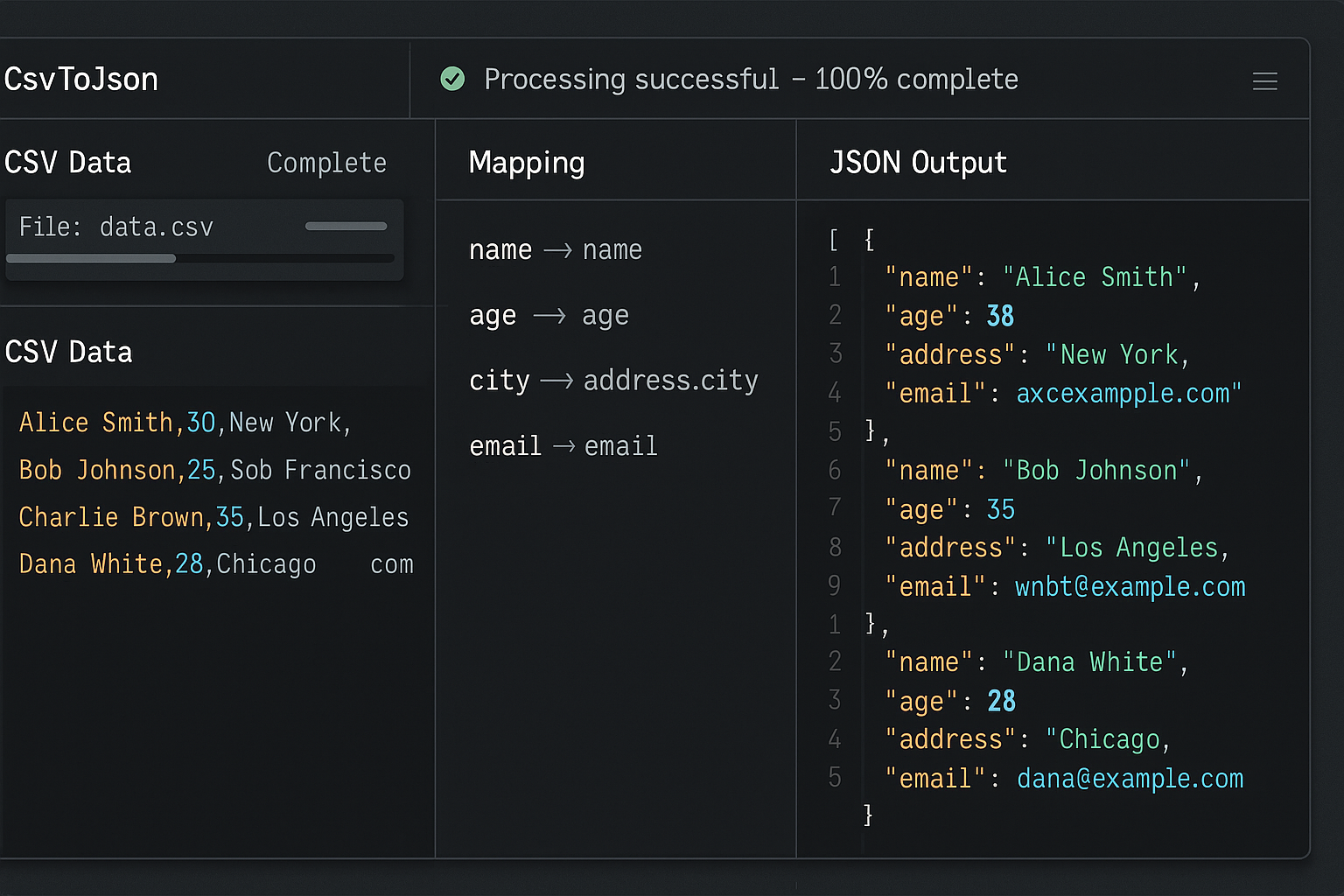Click the arrow mapping email to email
The image size is (1344, 896).
point(563,445)
